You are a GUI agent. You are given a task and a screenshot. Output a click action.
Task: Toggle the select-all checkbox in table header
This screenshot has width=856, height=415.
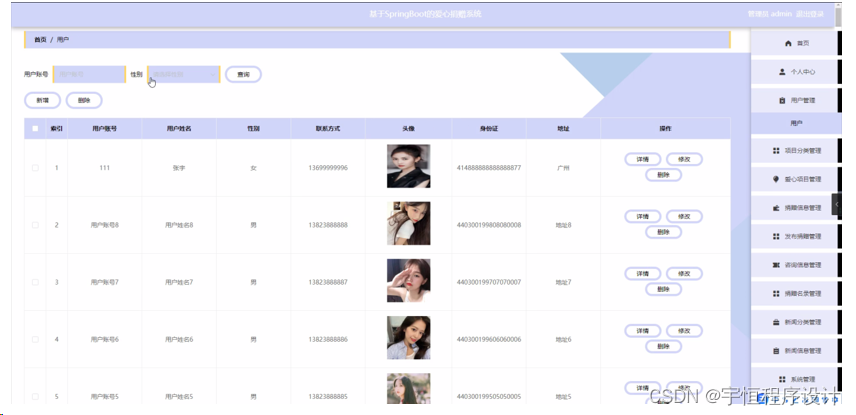click(35, 129)
